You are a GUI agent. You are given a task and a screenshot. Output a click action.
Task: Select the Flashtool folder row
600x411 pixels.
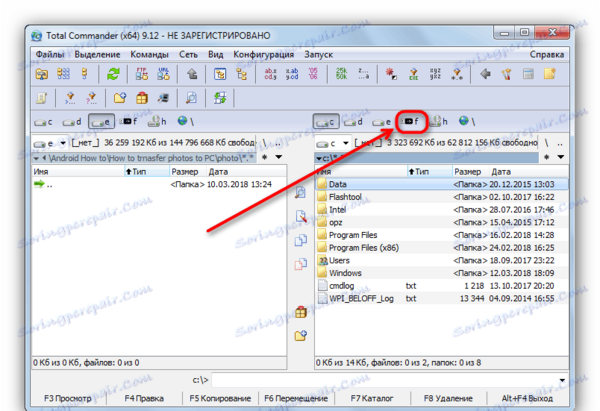click(x=442, y=197)
